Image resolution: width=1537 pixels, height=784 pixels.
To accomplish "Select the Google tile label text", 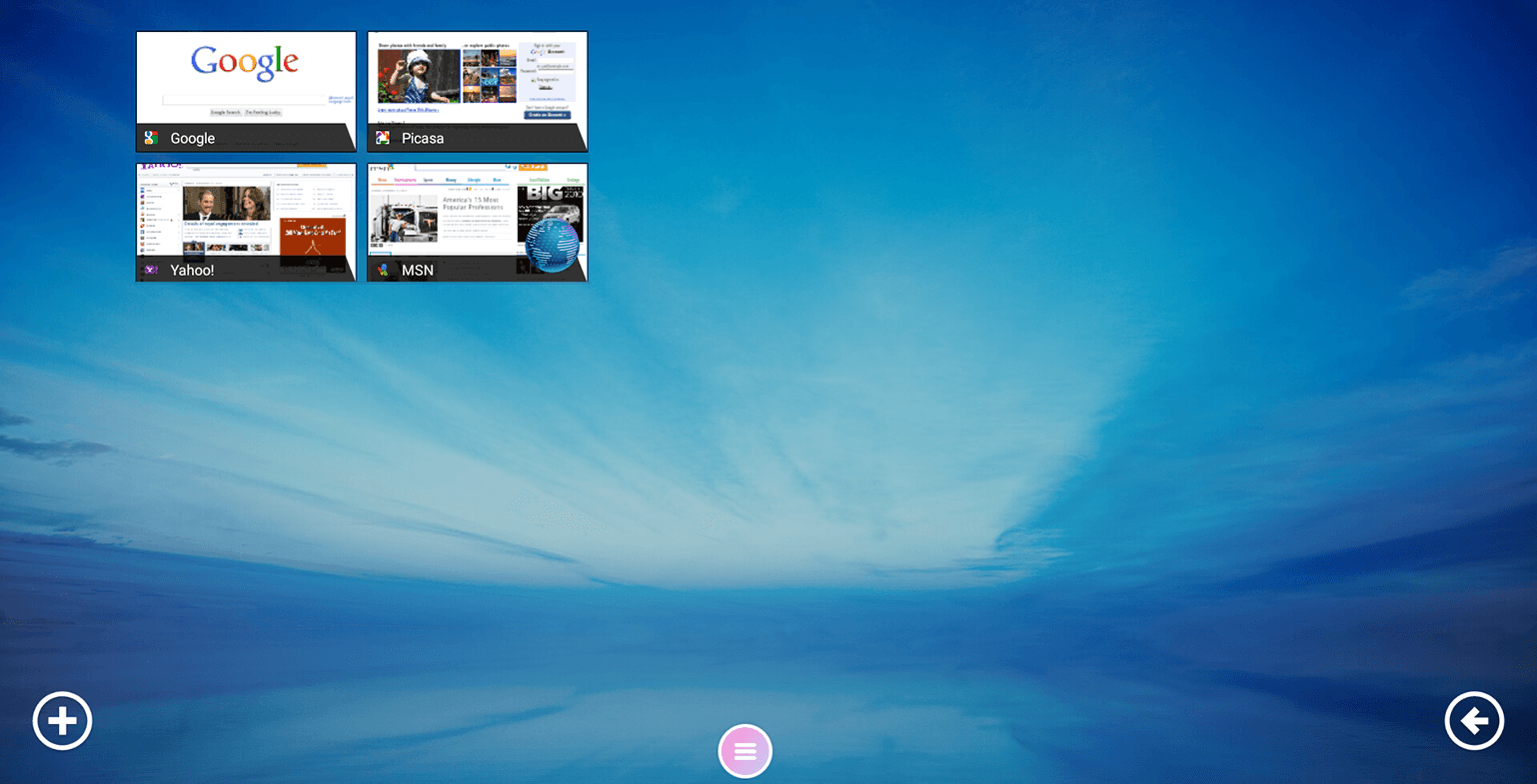I will click(192, 138).
